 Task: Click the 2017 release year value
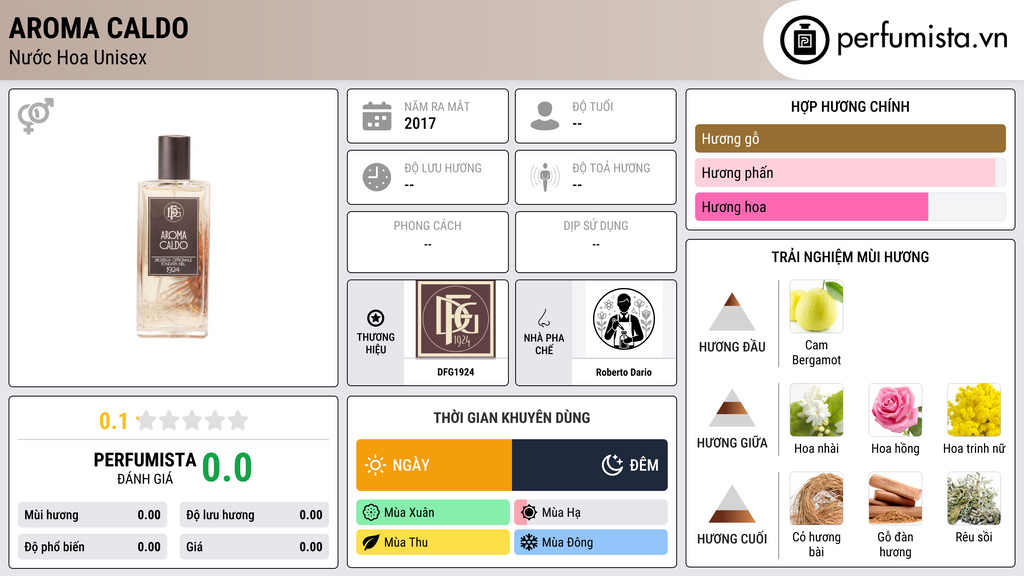tap(420, 123)
